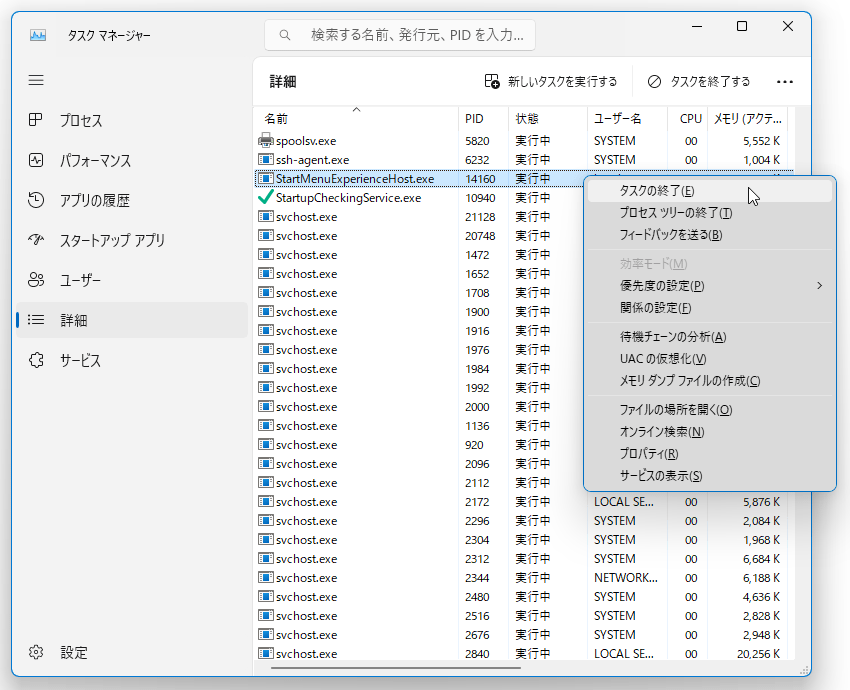
Task: Go to the プロセス page label
Action: coord(81,120)
